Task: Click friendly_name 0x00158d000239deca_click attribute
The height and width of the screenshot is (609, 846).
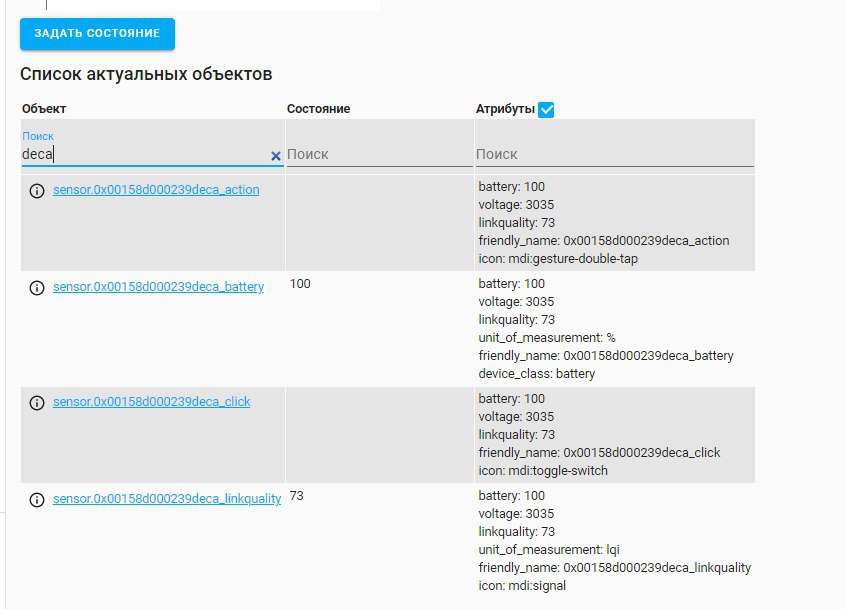Action: (599, 453)
